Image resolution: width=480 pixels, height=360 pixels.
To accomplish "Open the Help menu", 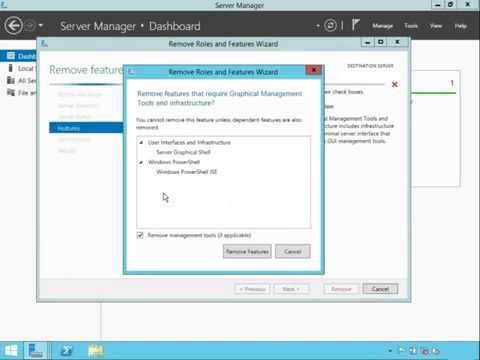I will [x=460, y=26].
